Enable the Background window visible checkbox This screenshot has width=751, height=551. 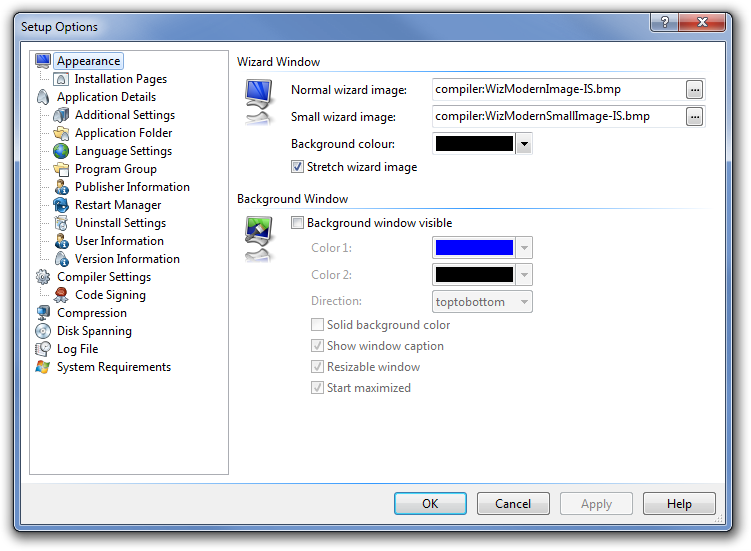coord(298,223)
